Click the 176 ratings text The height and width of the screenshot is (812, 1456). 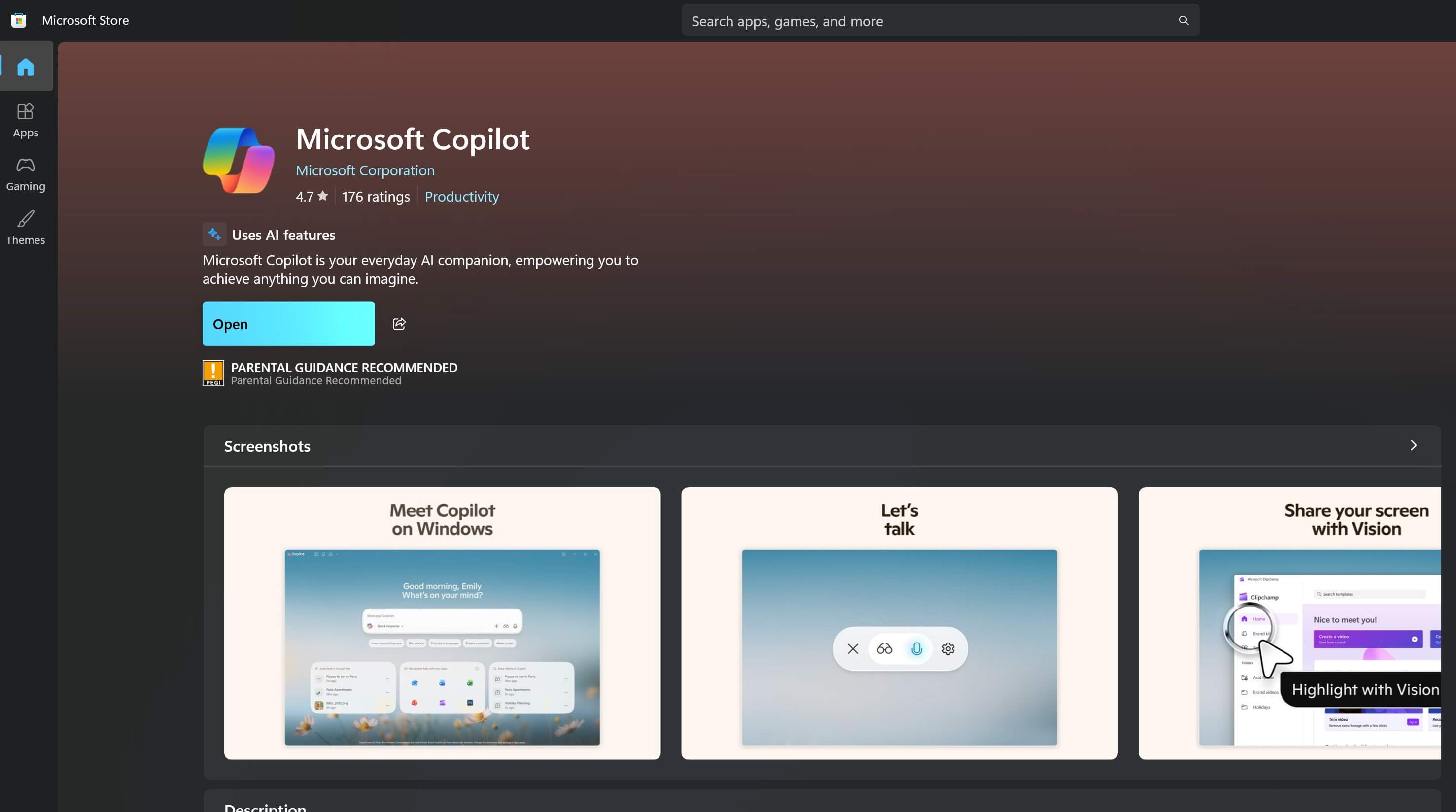(x=375, y=197)
